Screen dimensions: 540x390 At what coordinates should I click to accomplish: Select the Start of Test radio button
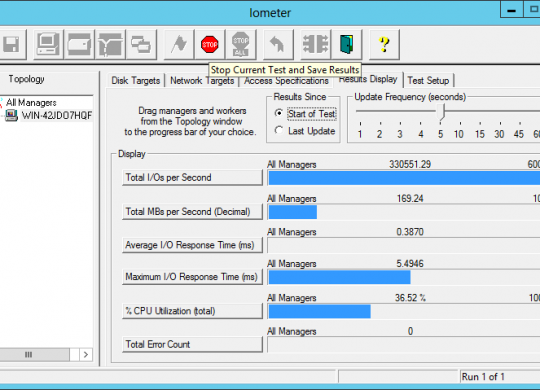[x=279, y=113]
